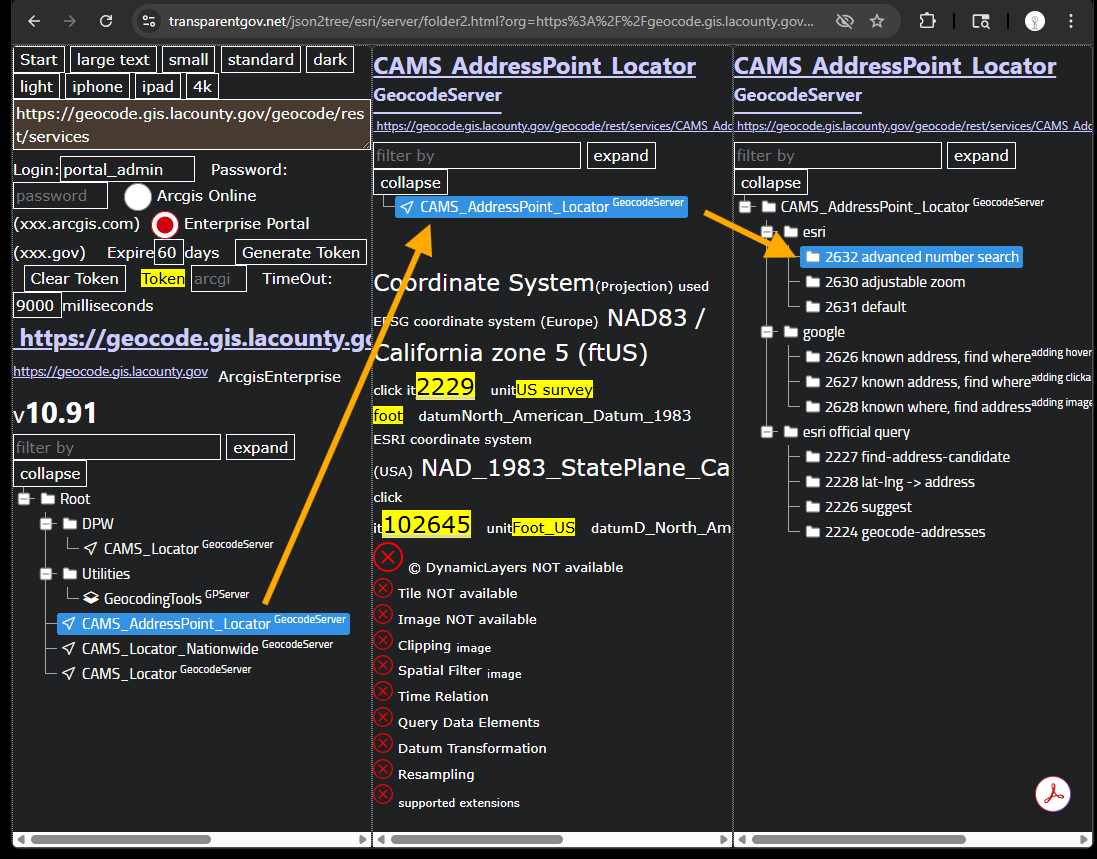Go back using browser back arrow
The width and height of the screenshot is (1097, 859).
34,21
